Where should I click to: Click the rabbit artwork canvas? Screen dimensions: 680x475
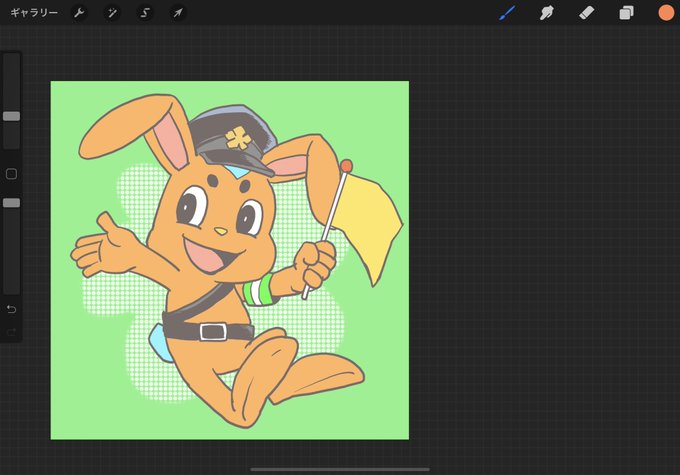[x=230, y=260]
